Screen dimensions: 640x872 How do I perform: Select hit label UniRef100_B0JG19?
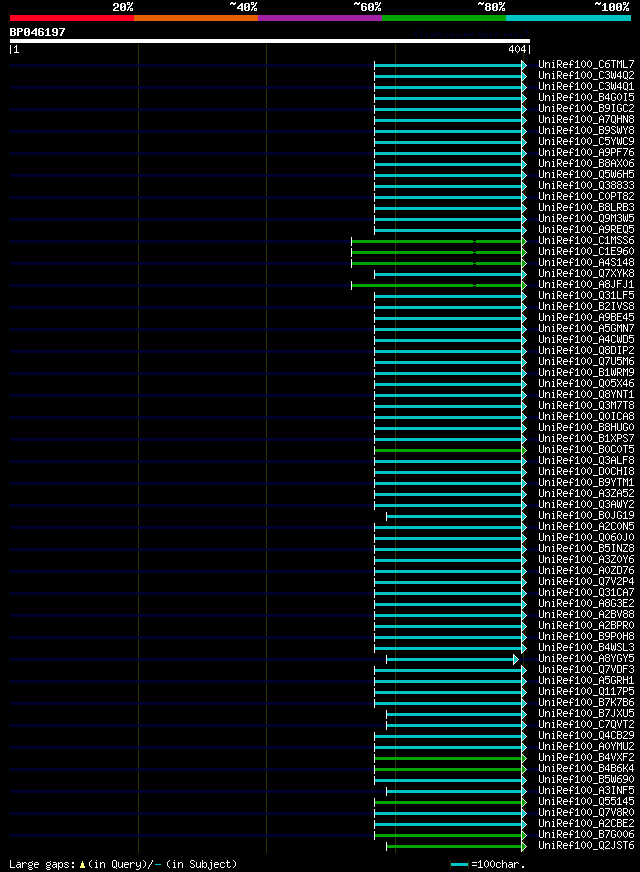click(x=586, y=516)
